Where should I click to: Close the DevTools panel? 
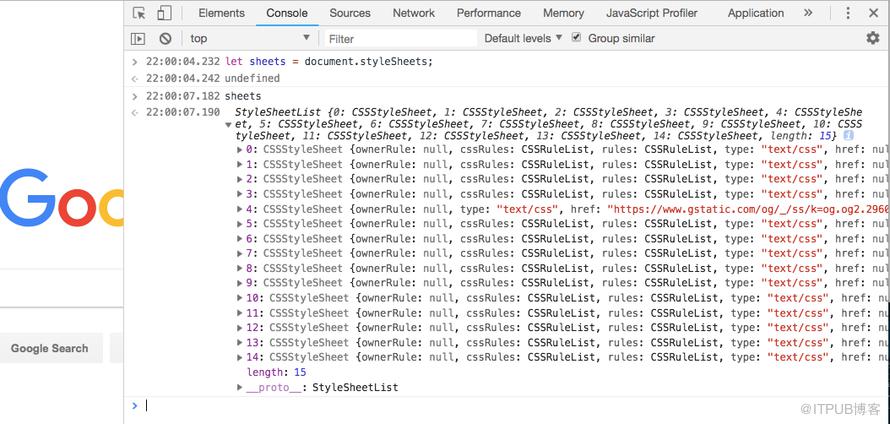tap(874, 13)
